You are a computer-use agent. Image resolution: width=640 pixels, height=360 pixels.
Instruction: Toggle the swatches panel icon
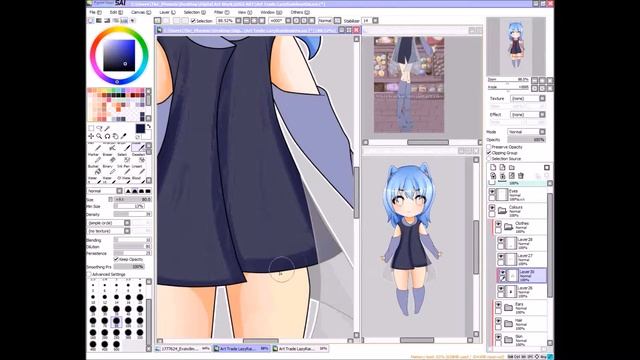point(124,20)
